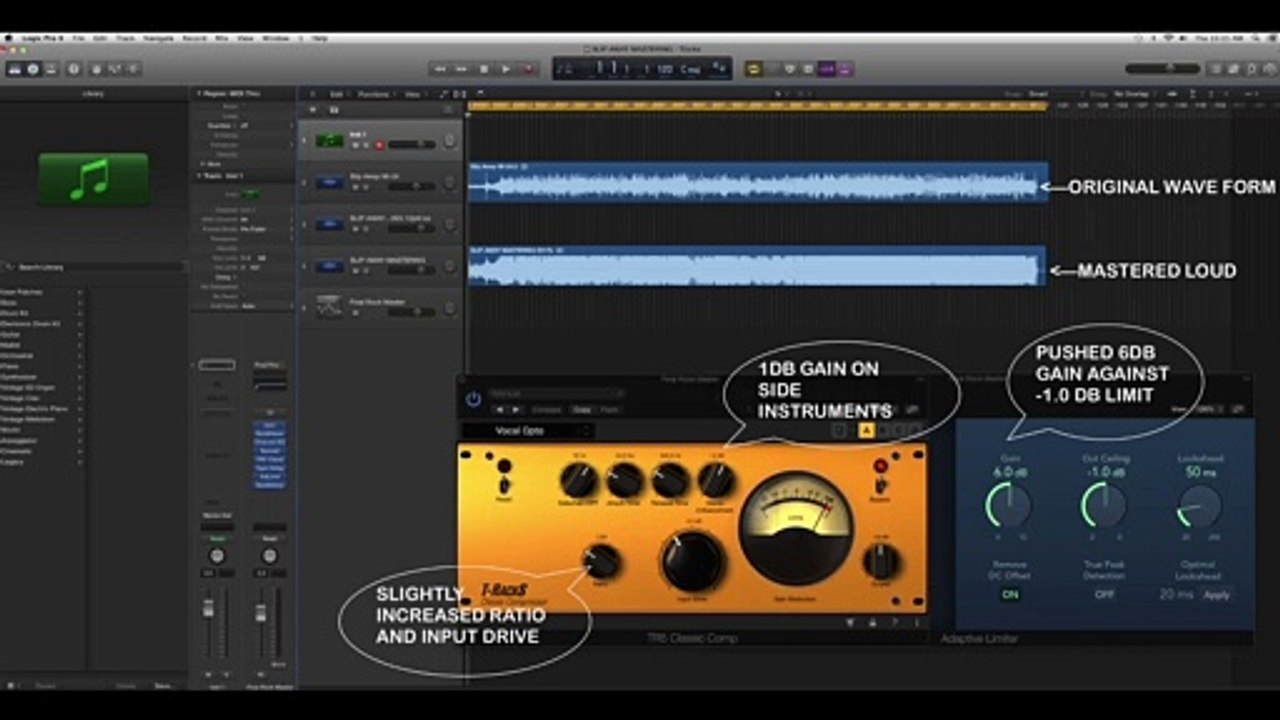Viewport: 1280px width, 720px height.
Task: Click the TR5 Classic Comp power icon
Action: point(473,399)
